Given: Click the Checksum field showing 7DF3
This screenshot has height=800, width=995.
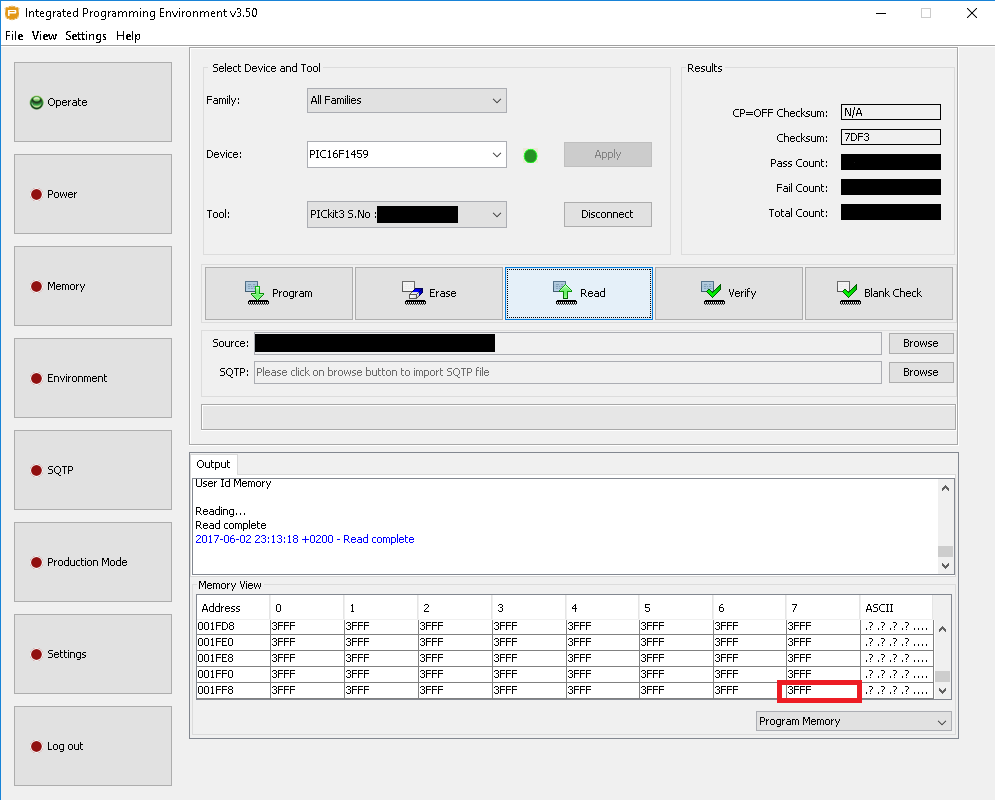Looking at the screenshot, I should tap(891, 137).
